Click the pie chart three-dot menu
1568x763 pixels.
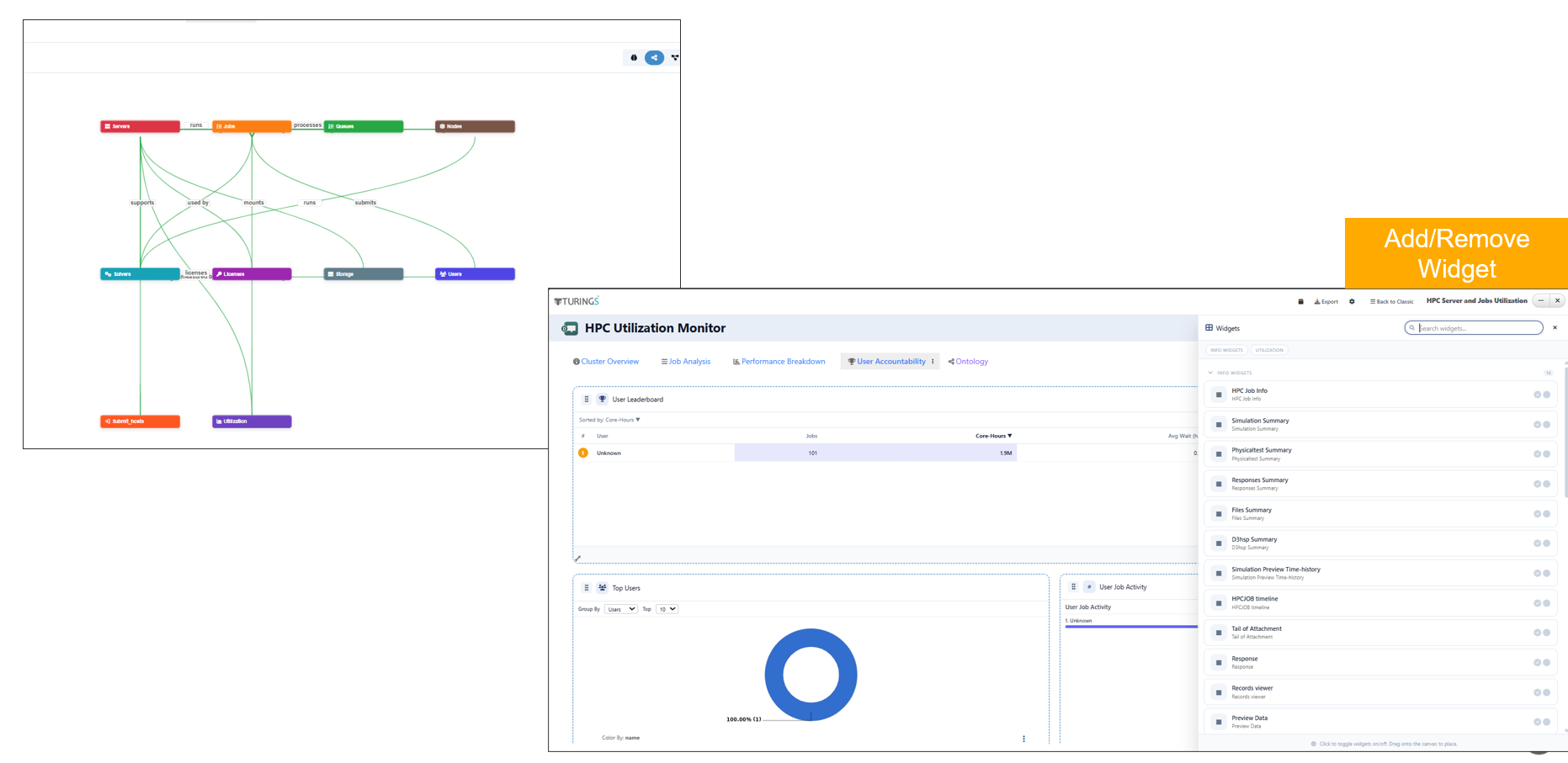pyautogui.click(x=1023, y=739)
